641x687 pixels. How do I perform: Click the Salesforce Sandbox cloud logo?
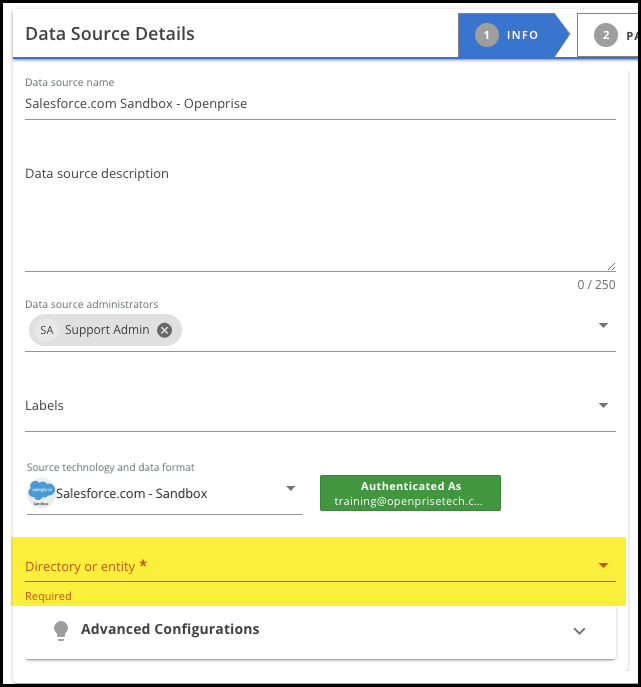click(41, 492)
